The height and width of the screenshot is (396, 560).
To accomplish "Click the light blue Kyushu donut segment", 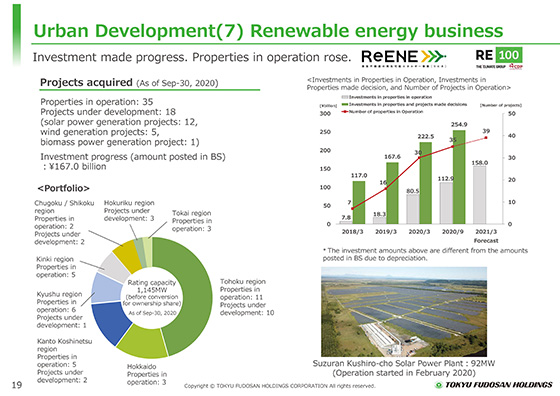I will pos(106,289).
